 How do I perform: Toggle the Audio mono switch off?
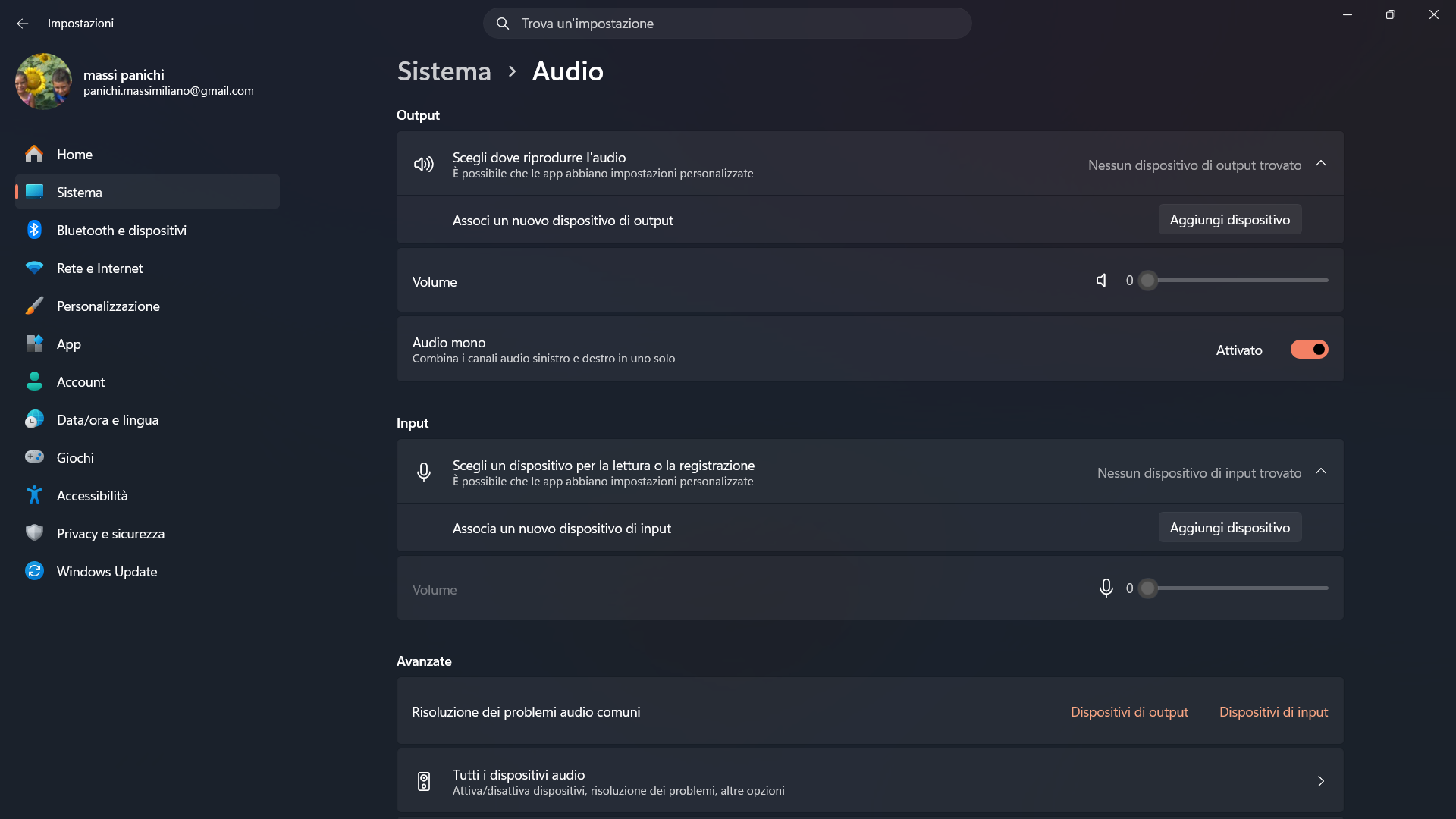(1310, 350)
